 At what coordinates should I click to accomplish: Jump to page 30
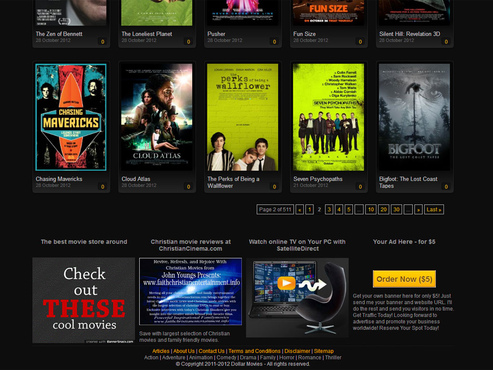(x=396, y=210)
